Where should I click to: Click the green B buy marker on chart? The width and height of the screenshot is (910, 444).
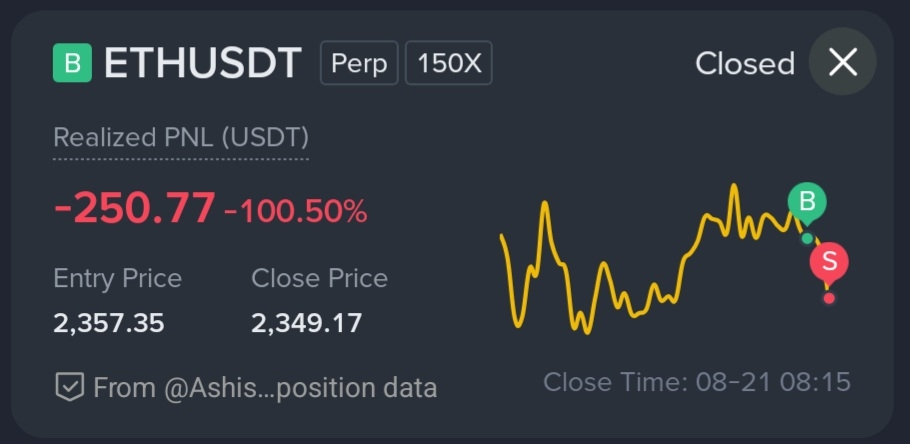807,204
